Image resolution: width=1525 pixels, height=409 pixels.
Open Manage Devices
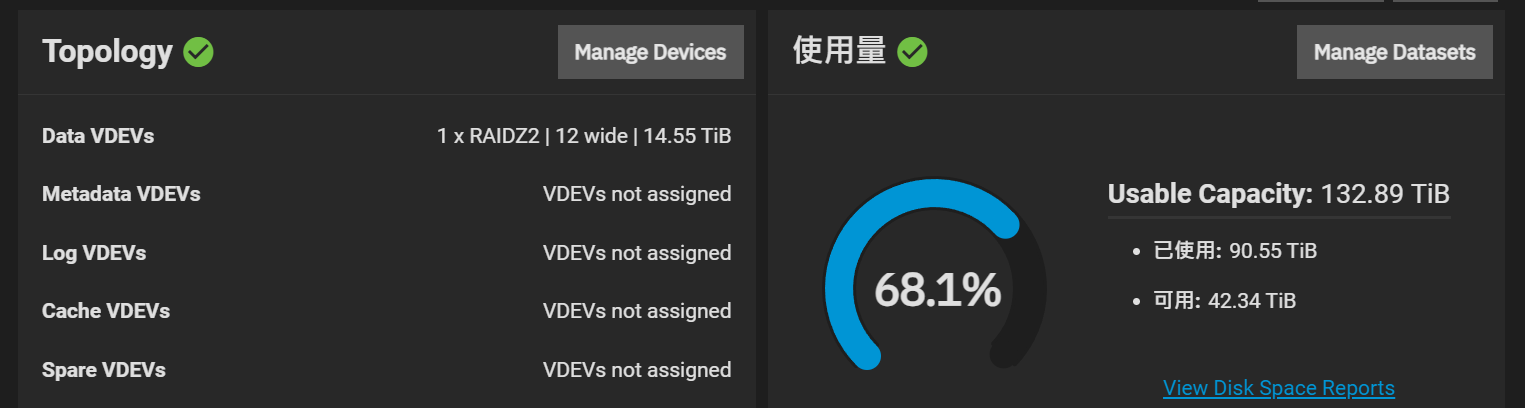tap(650, 52)
